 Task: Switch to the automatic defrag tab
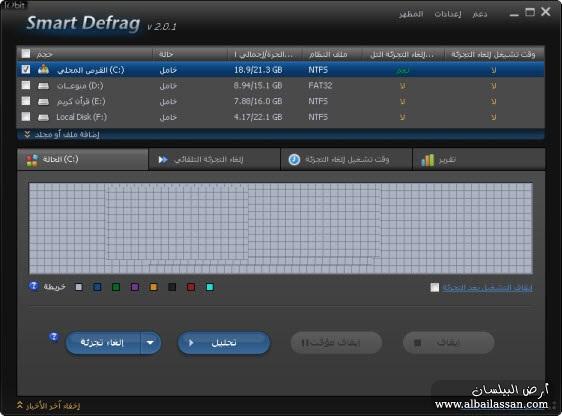[x=214, y=159]
